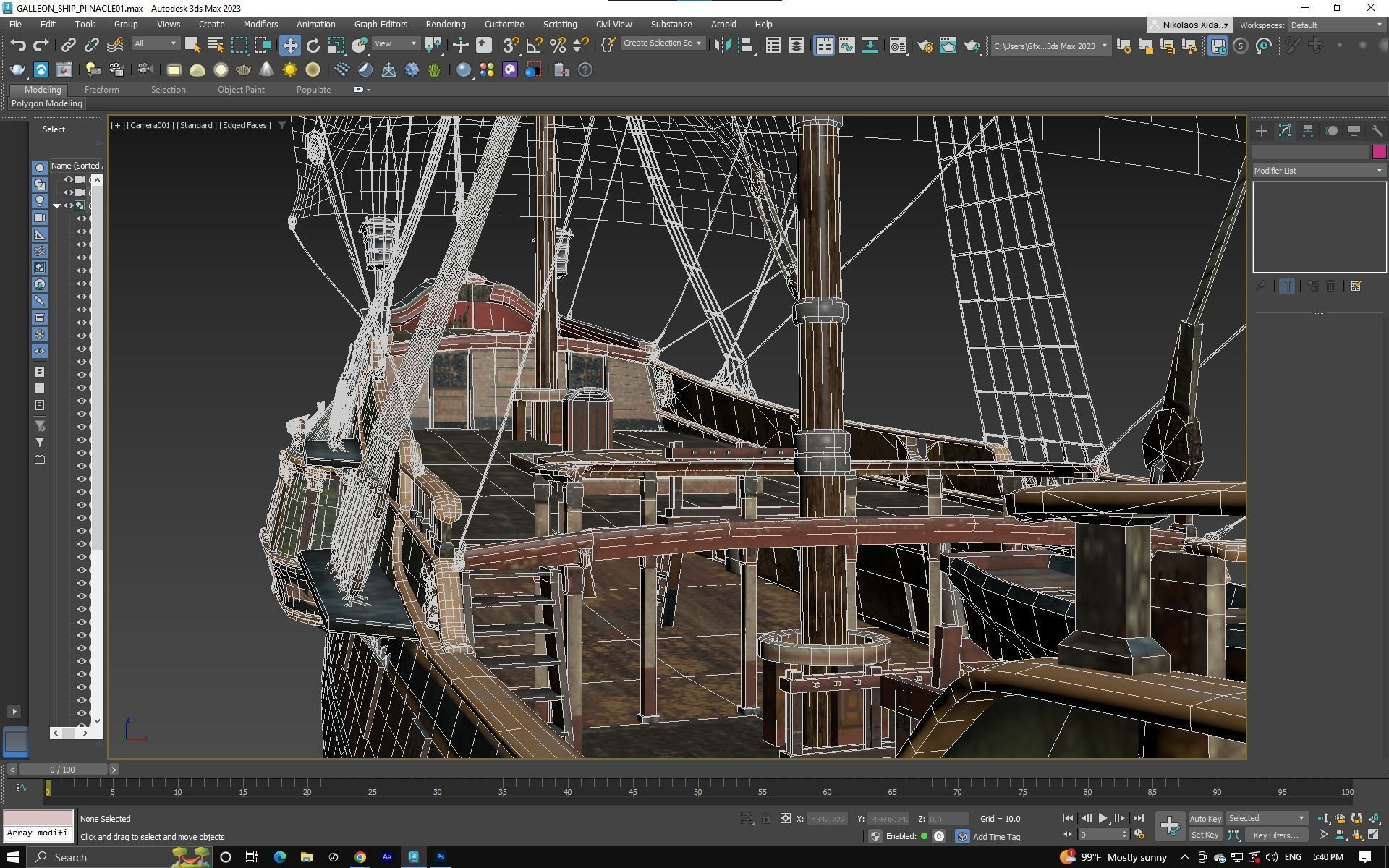Activate the Select and Link tool
This screenshot has width=1389, height=868.
pos(68,46)
